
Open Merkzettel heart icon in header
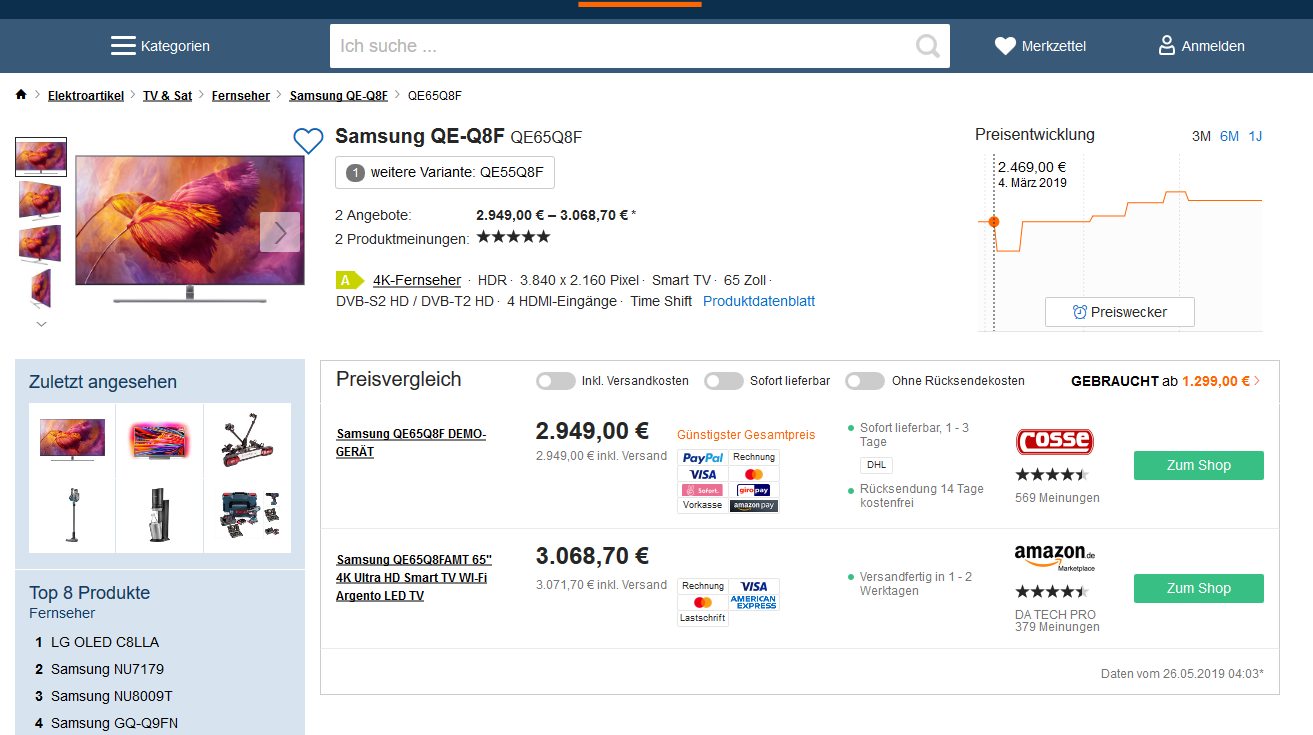[1005, 46]
